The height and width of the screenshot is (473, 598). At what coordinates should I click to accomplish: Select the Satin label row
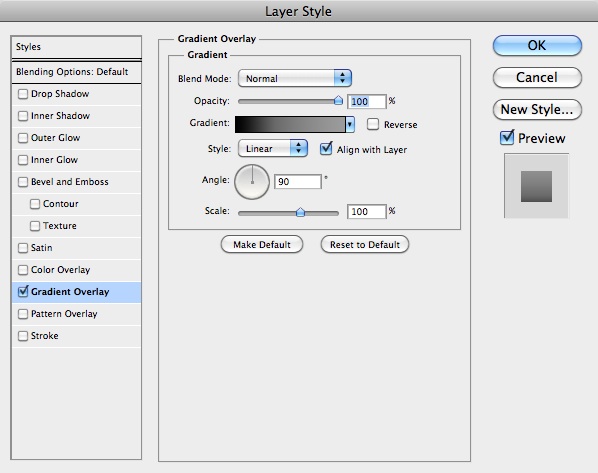click(76, 248)
